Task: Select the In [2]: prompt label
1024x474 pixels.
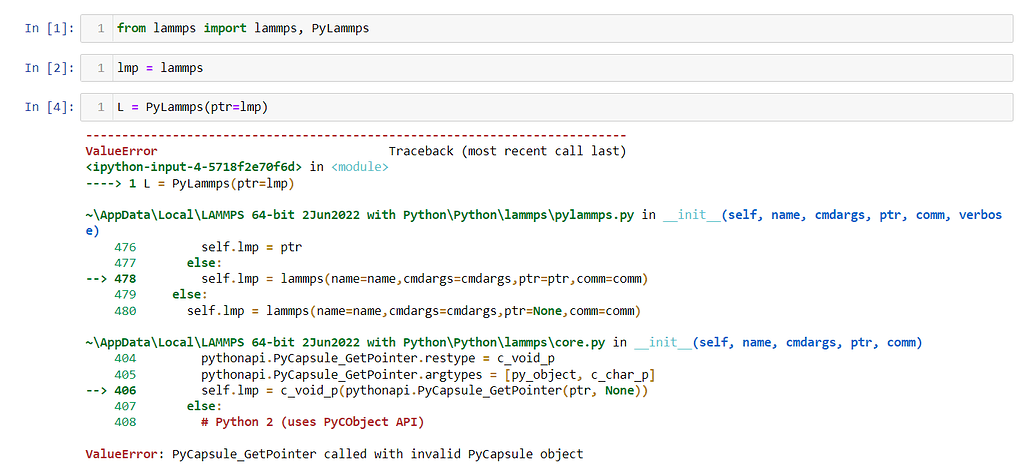Action: coord(50,68)
